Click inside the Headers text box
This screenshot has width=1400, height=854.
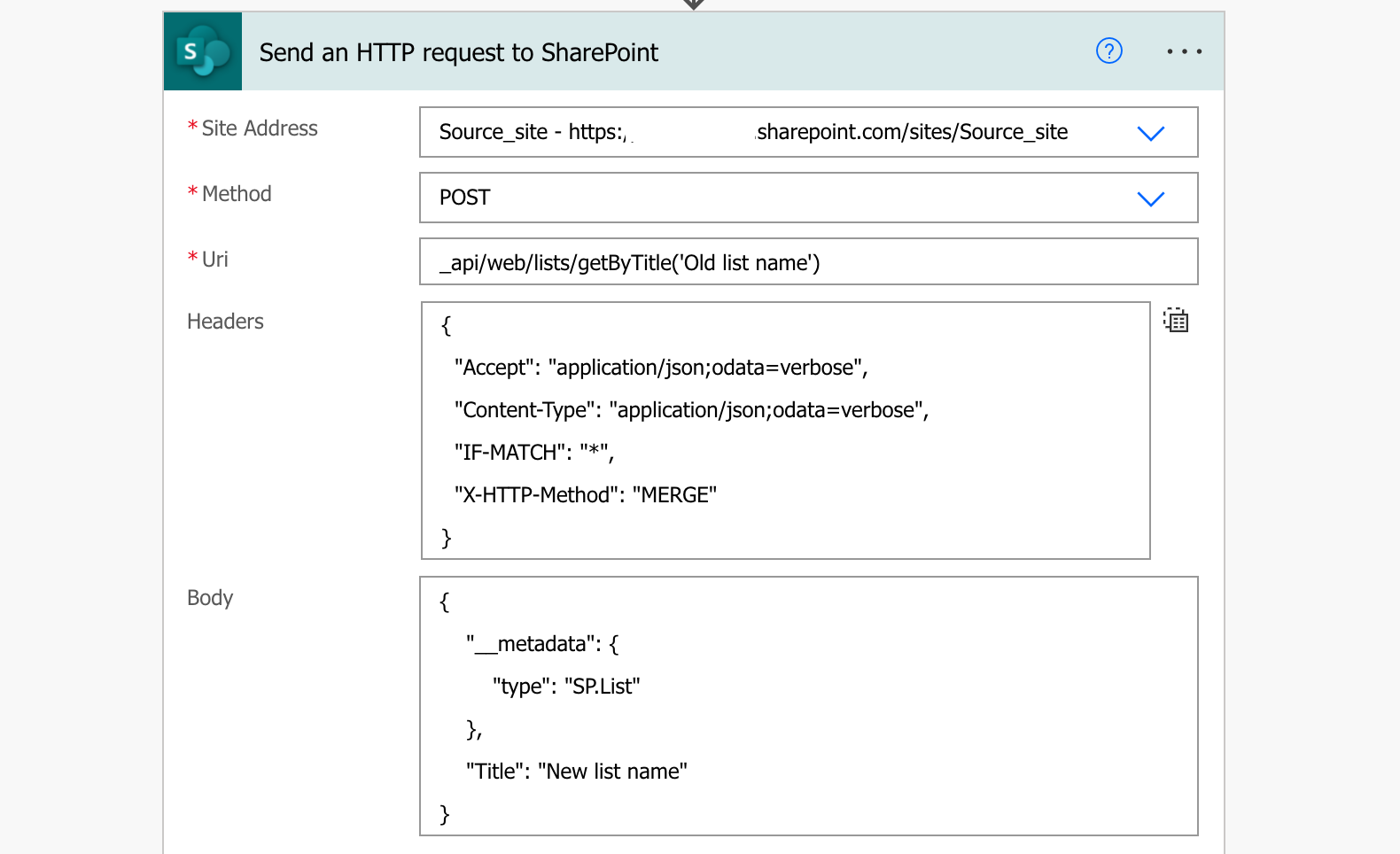[x=785, y=431]
